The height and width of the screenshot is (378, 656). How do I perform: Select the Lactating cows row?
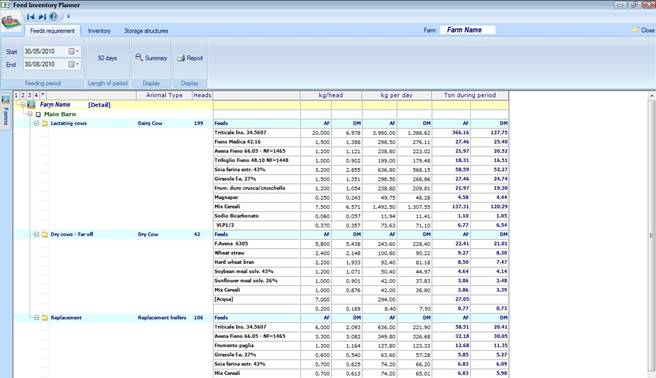[113, 123]
